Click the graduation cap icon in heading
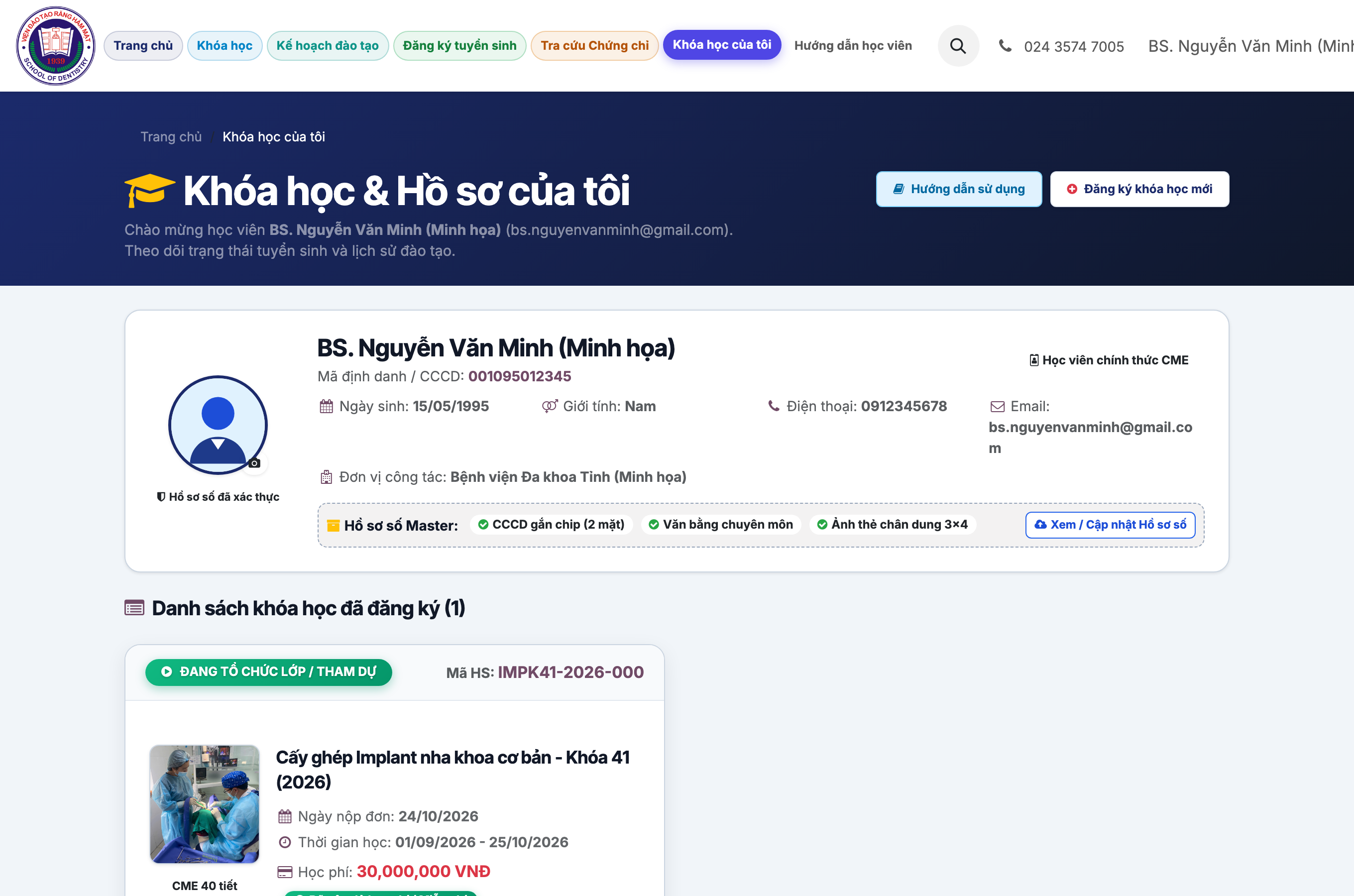Viewport: 1354px width, 896px height. coord(149,190)
